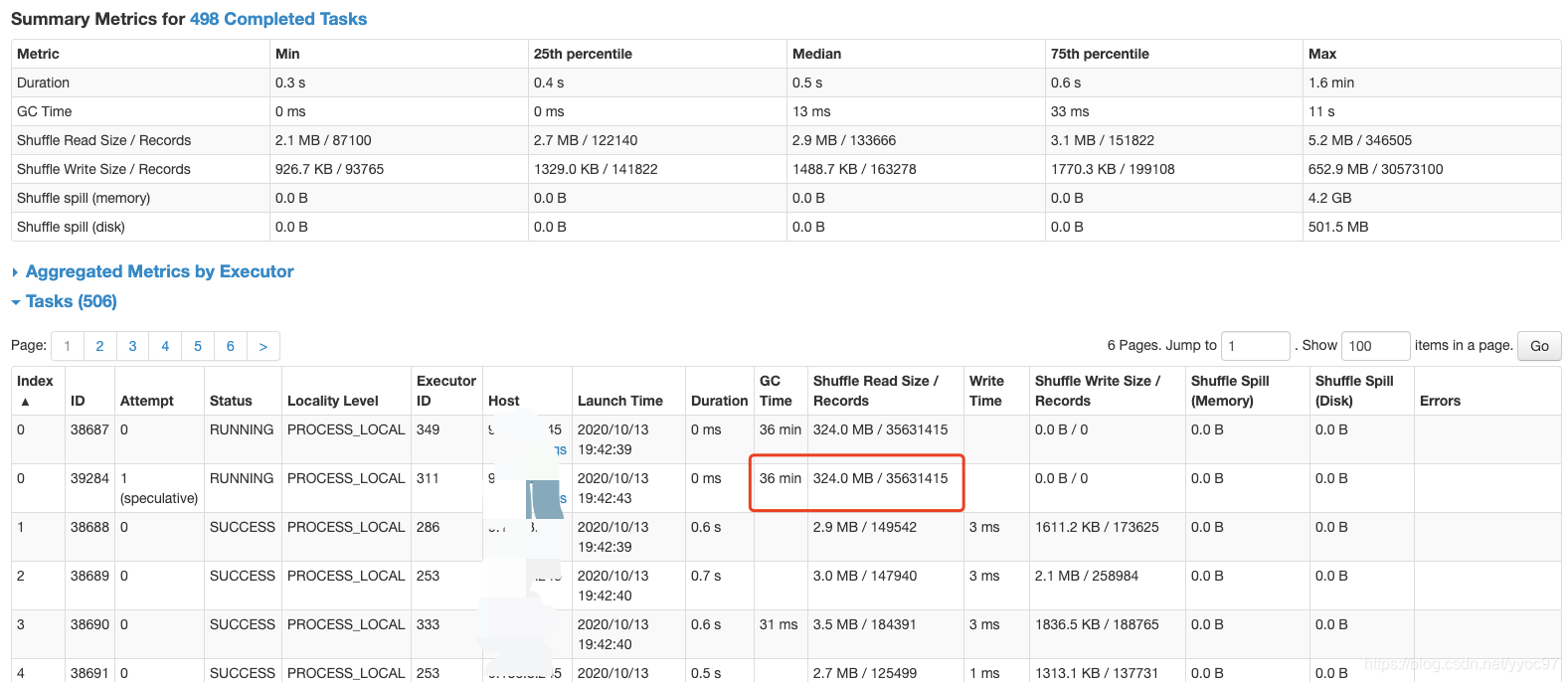Select current page 1 in pagination
The image size is (1568, 682).
pos(68,346)
